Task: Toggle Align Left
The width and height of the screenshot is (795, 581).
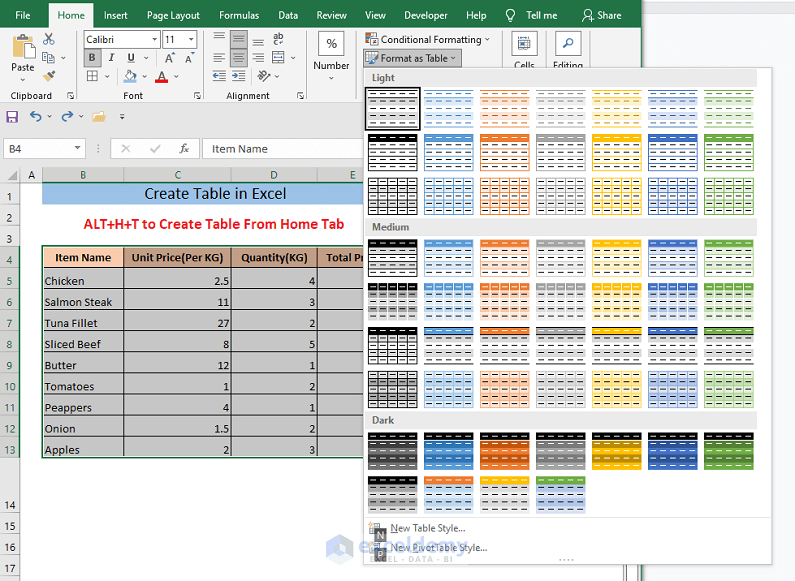Action: (219, 58)
